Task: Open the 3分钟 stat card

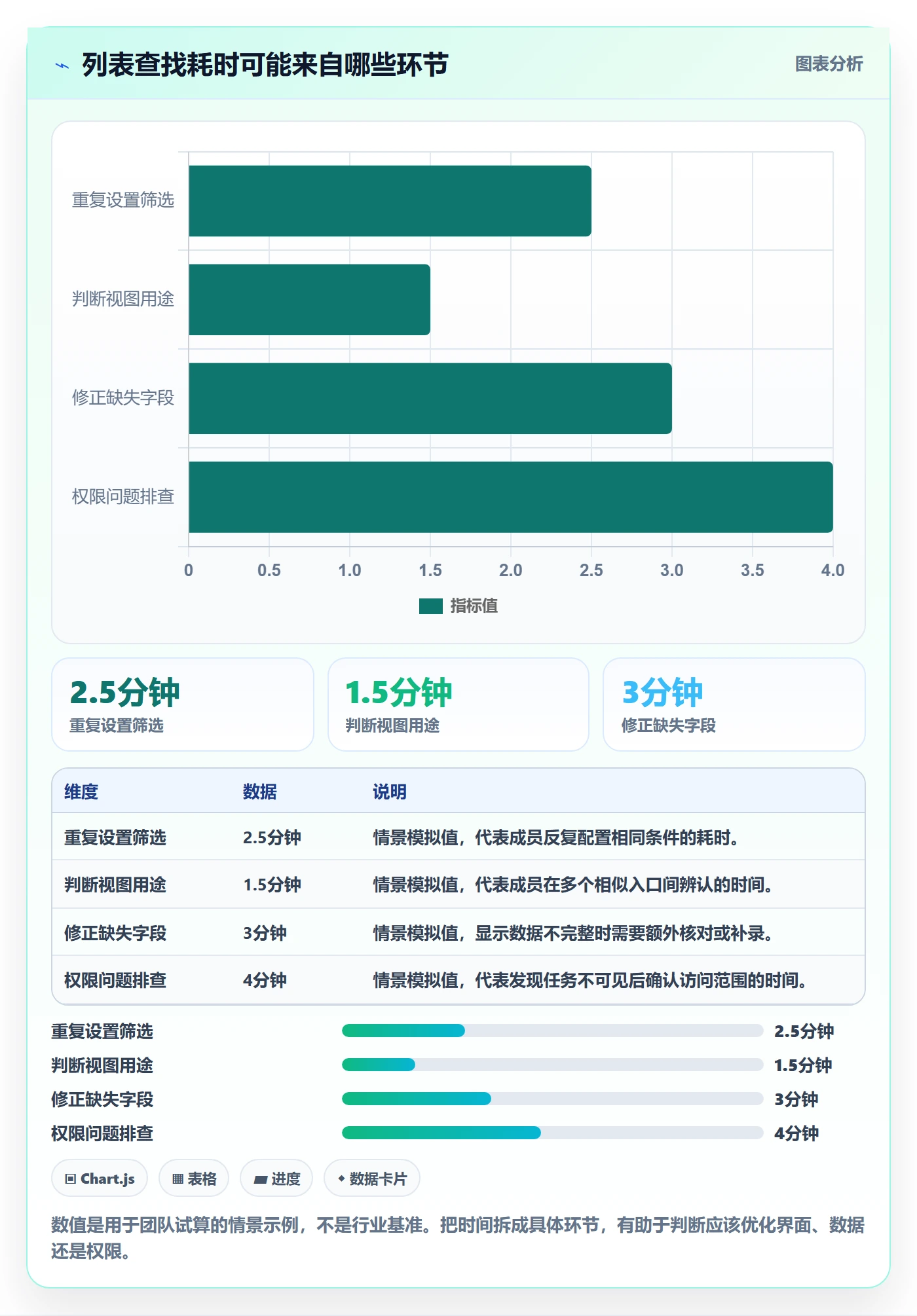Action: point(734,704)
